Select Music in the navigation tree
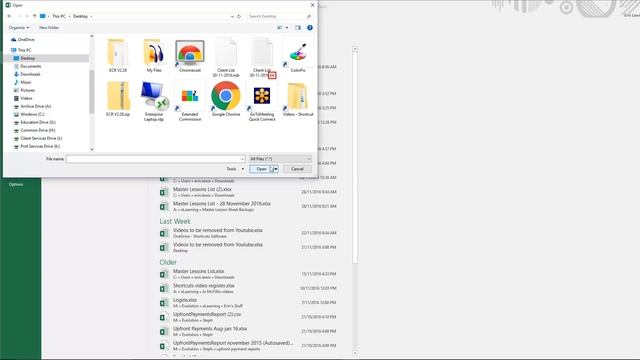This screenshot has height=360, width=640. pyautogui.click(x=26, y=82)
